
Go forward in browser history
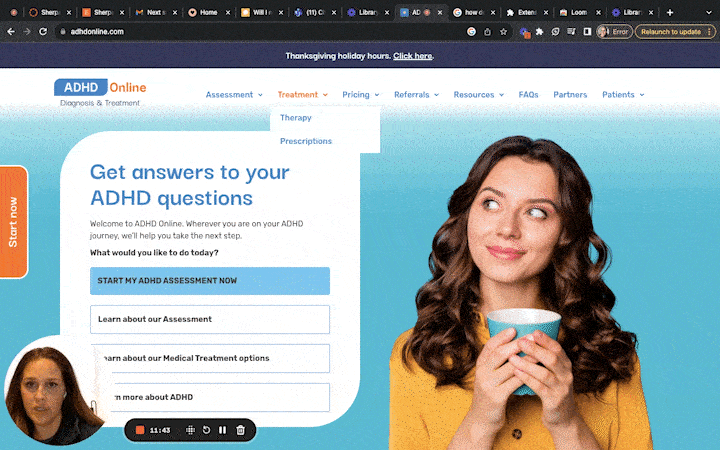[27, 32]
